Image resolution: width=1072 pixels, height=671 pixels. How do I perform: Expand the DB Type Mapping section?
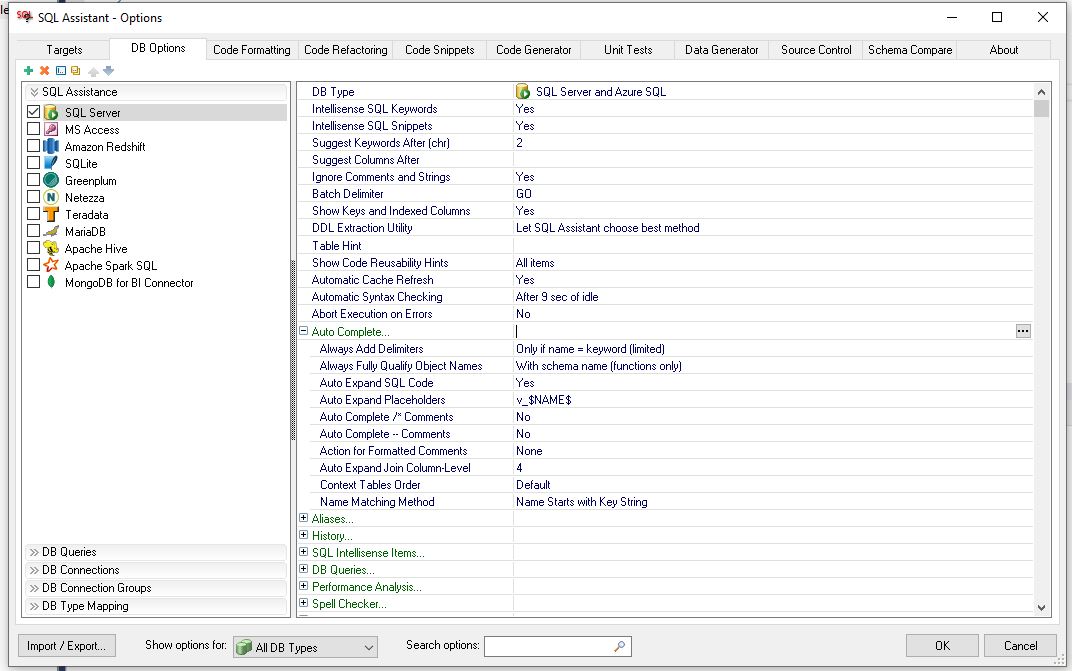click(156, 606)
